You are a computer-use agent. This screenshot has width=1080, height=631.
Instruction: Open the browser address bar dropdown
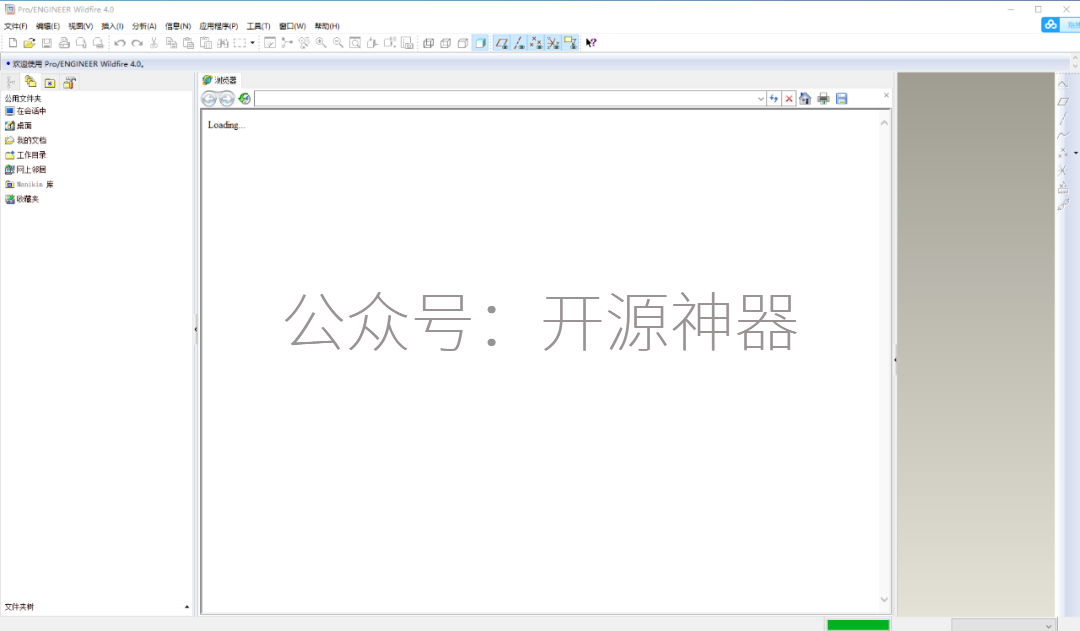(x=760, y=99)
